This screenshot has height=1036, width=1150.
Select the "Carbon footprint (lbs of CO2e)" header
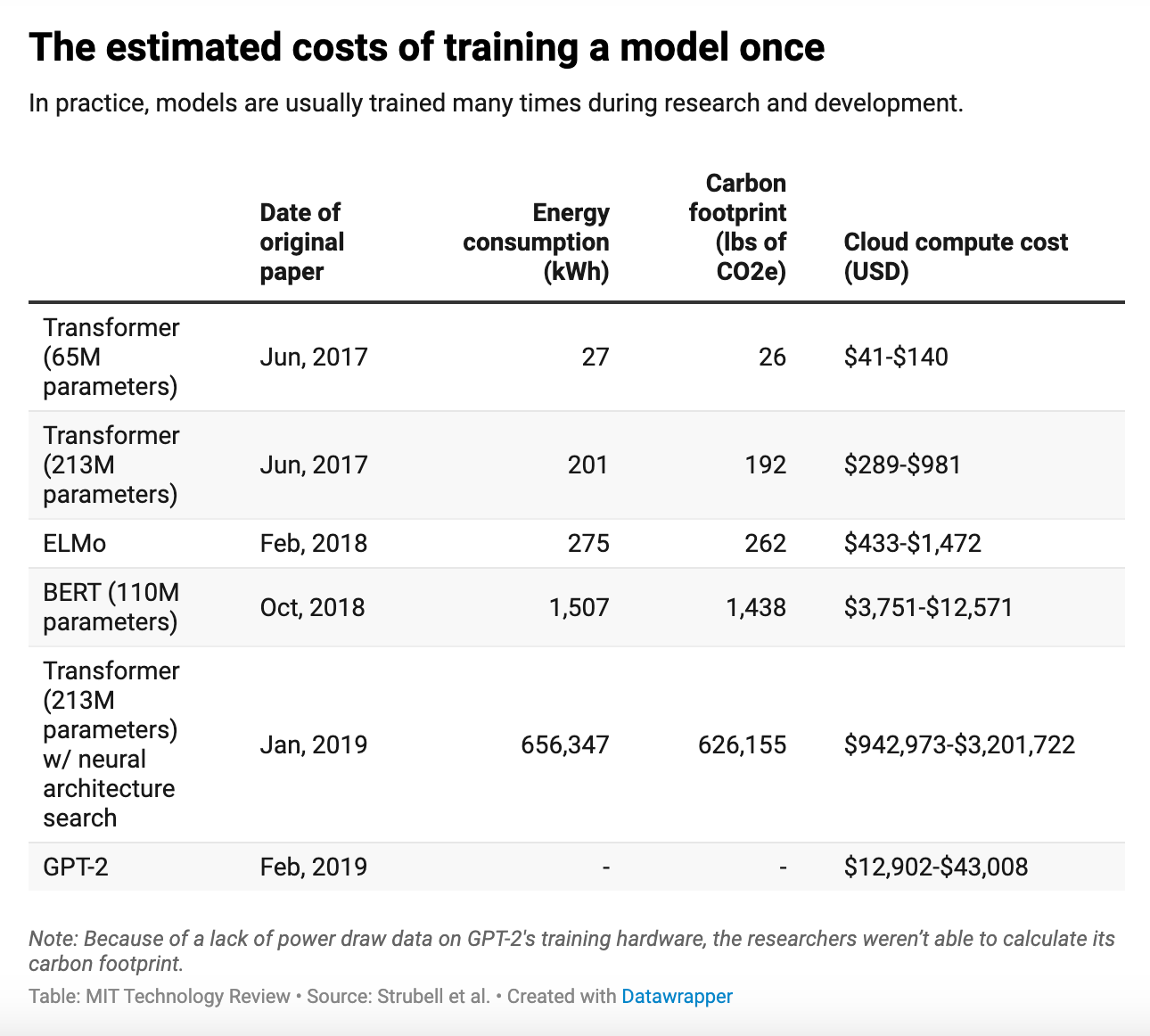[x=737, y=227]
